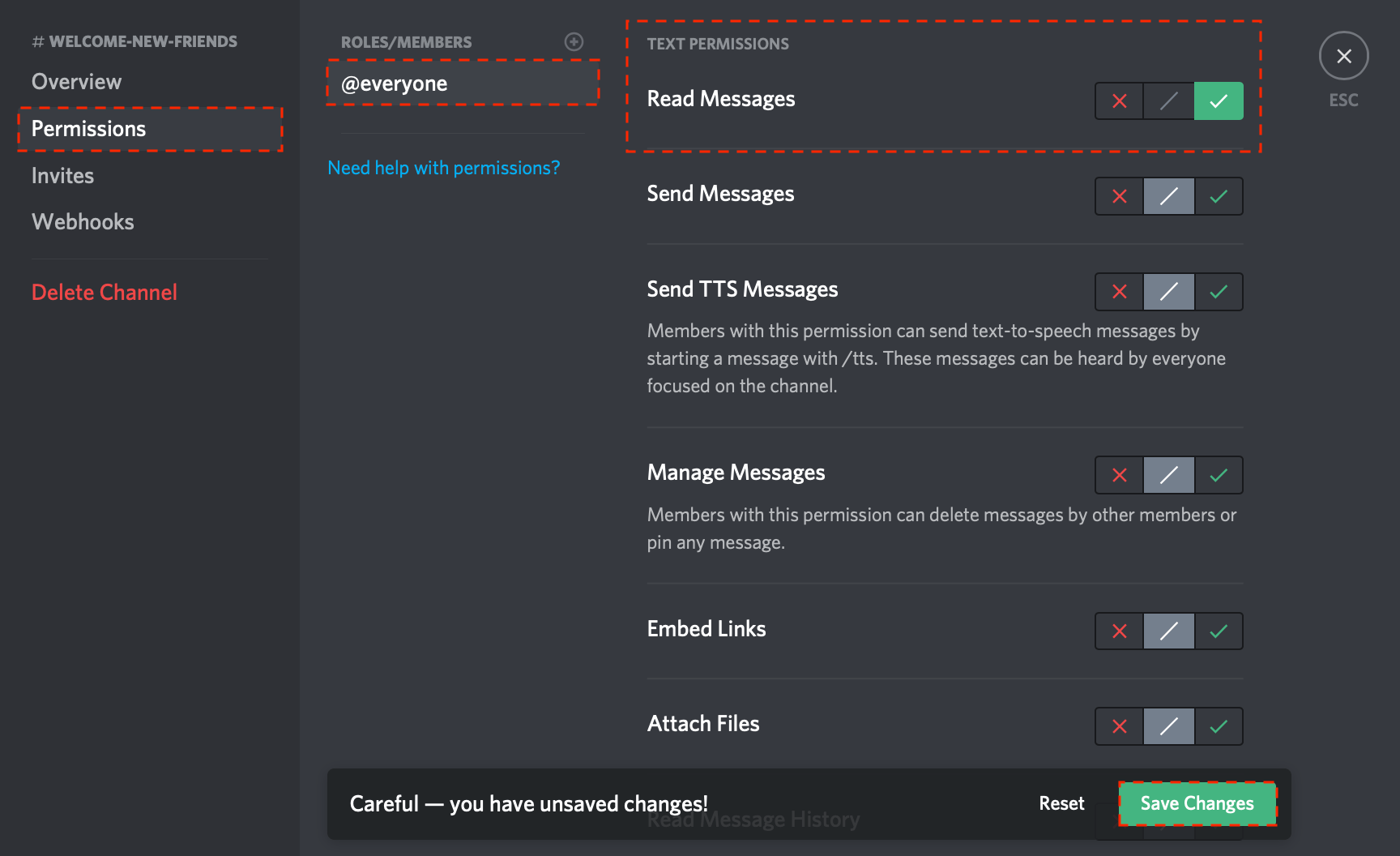
Task: Allow Send TTS Messages permission
Action: [1219, 292]
